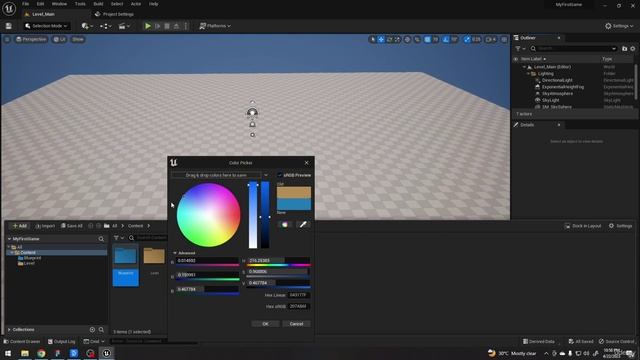Image resolution: width=640 pixels, height=360 pixels.
Task: Open the Blueprints toolbar icon menu
Action: 105,26
